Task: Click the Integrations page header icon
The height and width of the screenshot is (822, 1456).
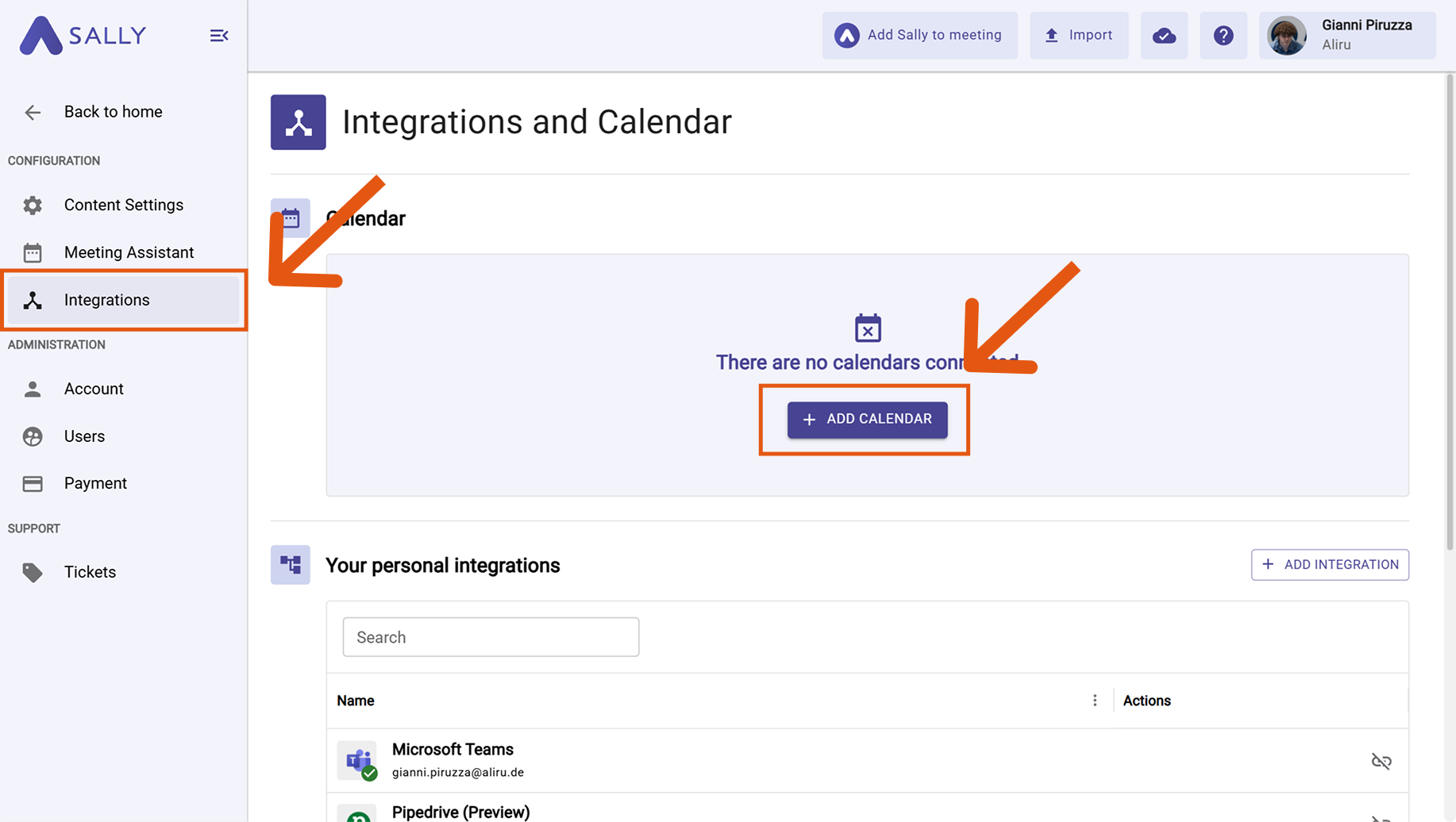Action: [x=299, y=122]
